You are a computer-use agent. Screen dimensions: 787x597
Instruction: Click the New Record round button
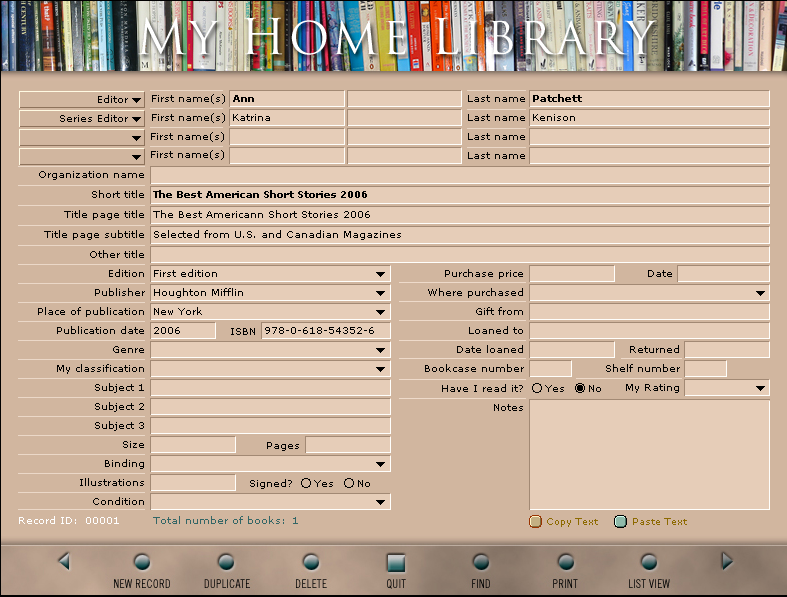(142, 562)
